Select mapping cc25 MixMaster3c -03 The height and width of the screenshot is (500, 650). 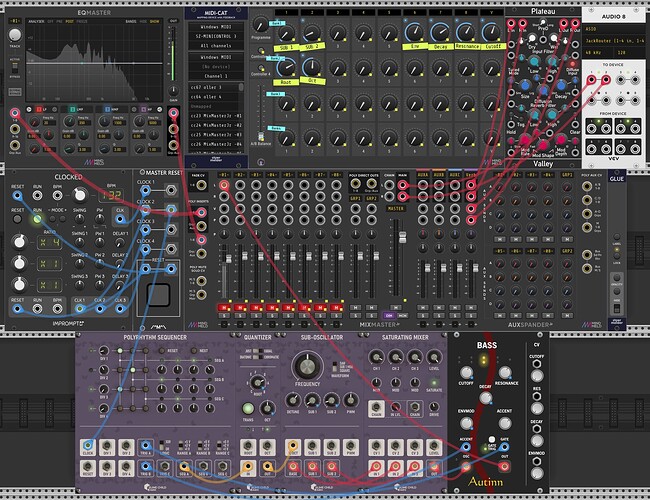pos(216,135)
